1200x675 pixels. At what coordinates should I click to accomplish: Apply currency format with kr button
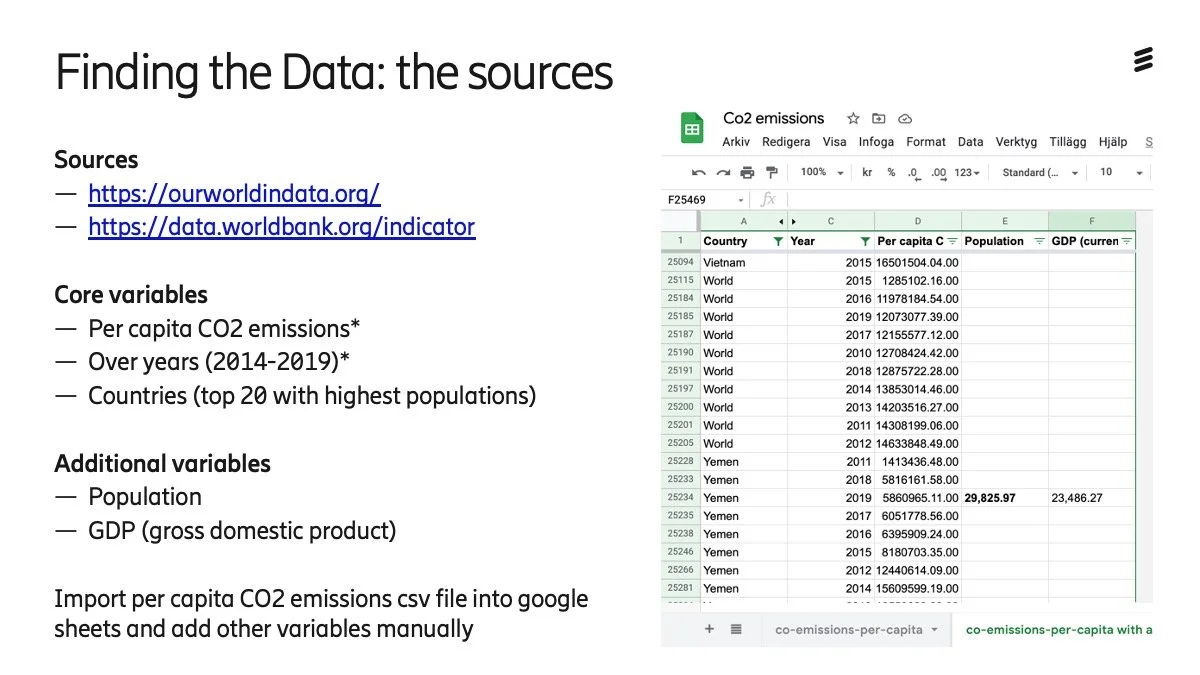867,172
